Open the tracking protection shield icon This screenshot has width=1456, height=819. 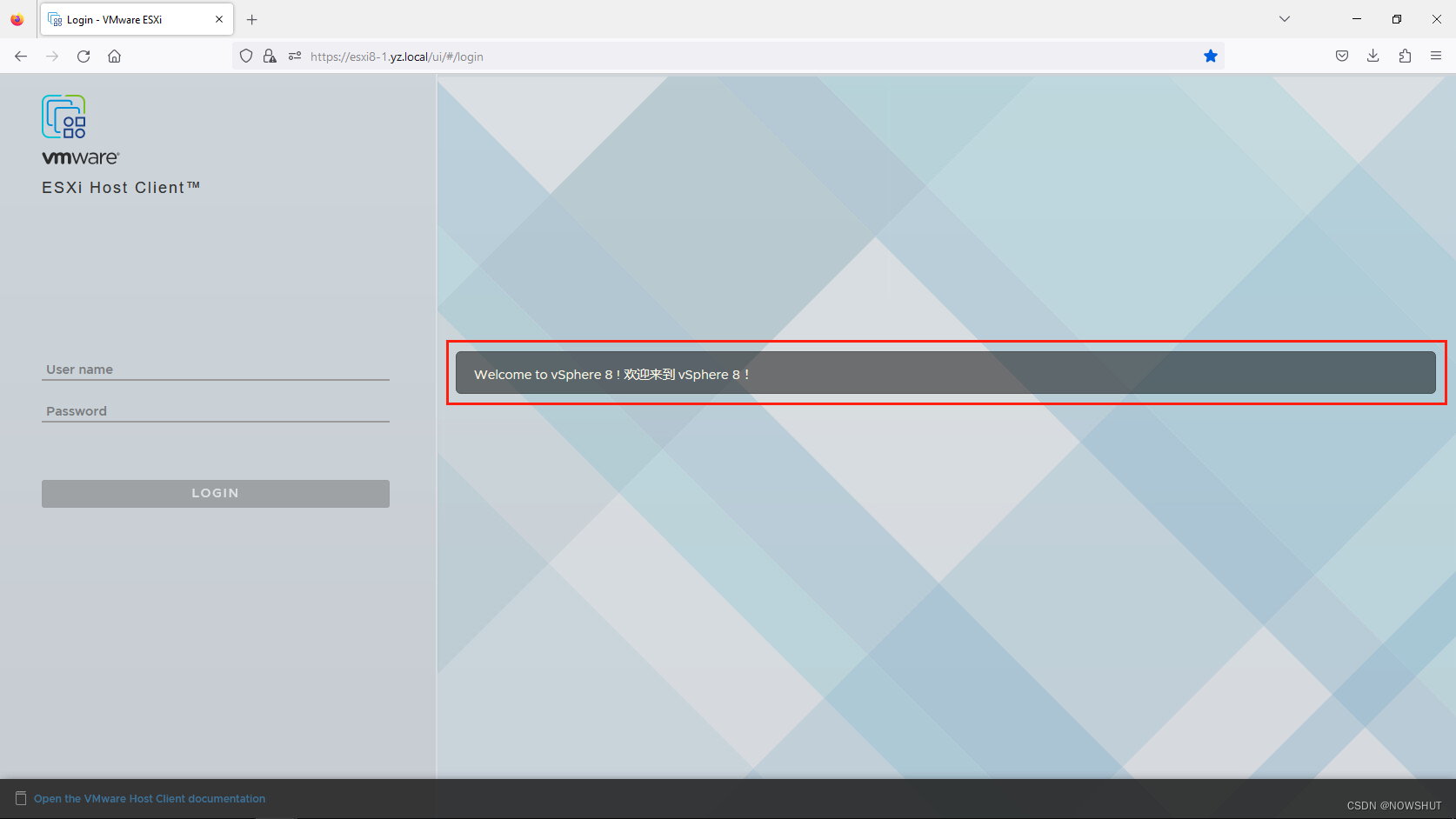pyautogui.click(x=246, y=57)
